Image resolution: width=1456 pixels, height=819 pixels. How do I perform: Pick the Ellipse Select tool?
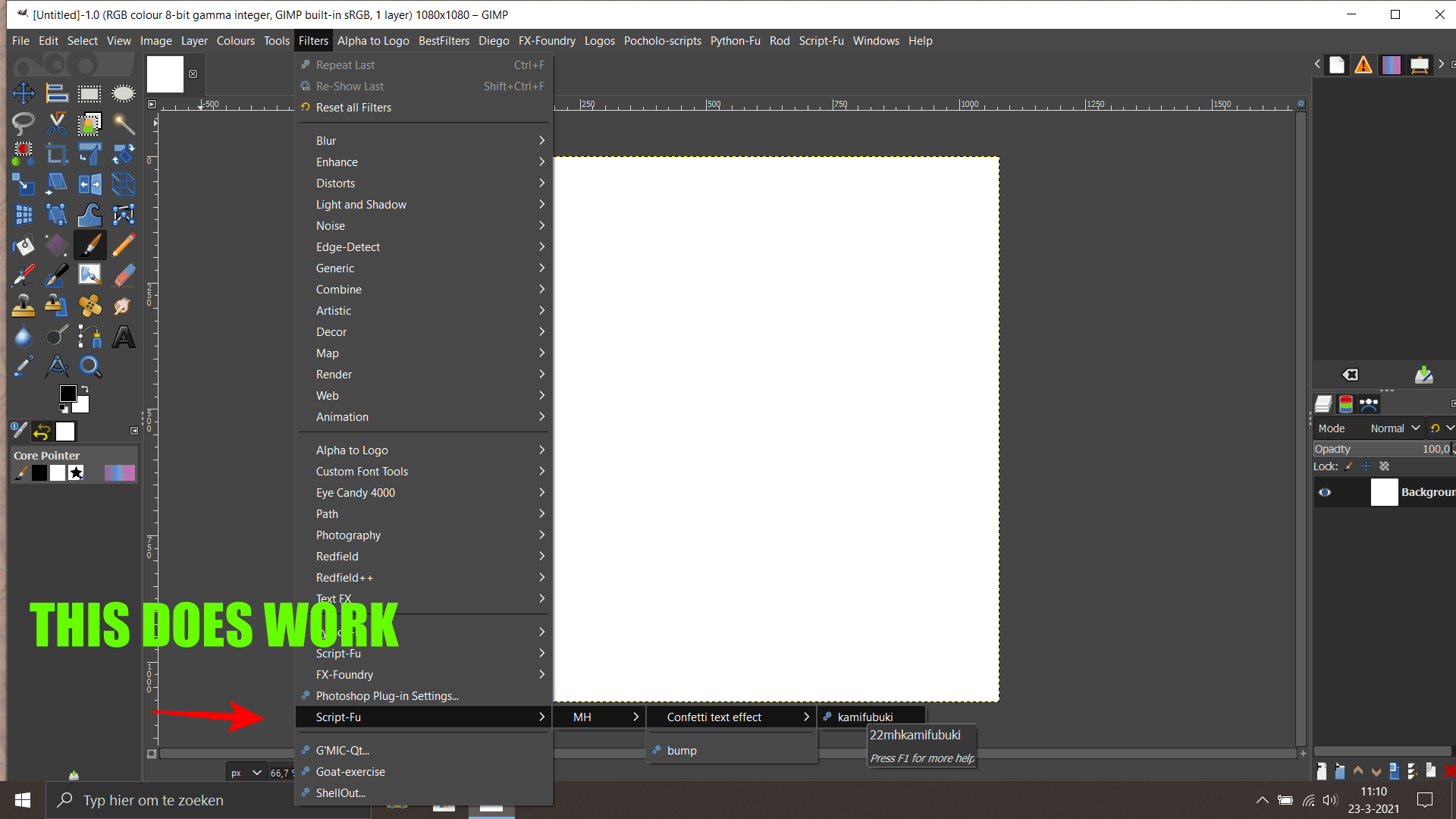pyautogui.click(x=123, y=93)
